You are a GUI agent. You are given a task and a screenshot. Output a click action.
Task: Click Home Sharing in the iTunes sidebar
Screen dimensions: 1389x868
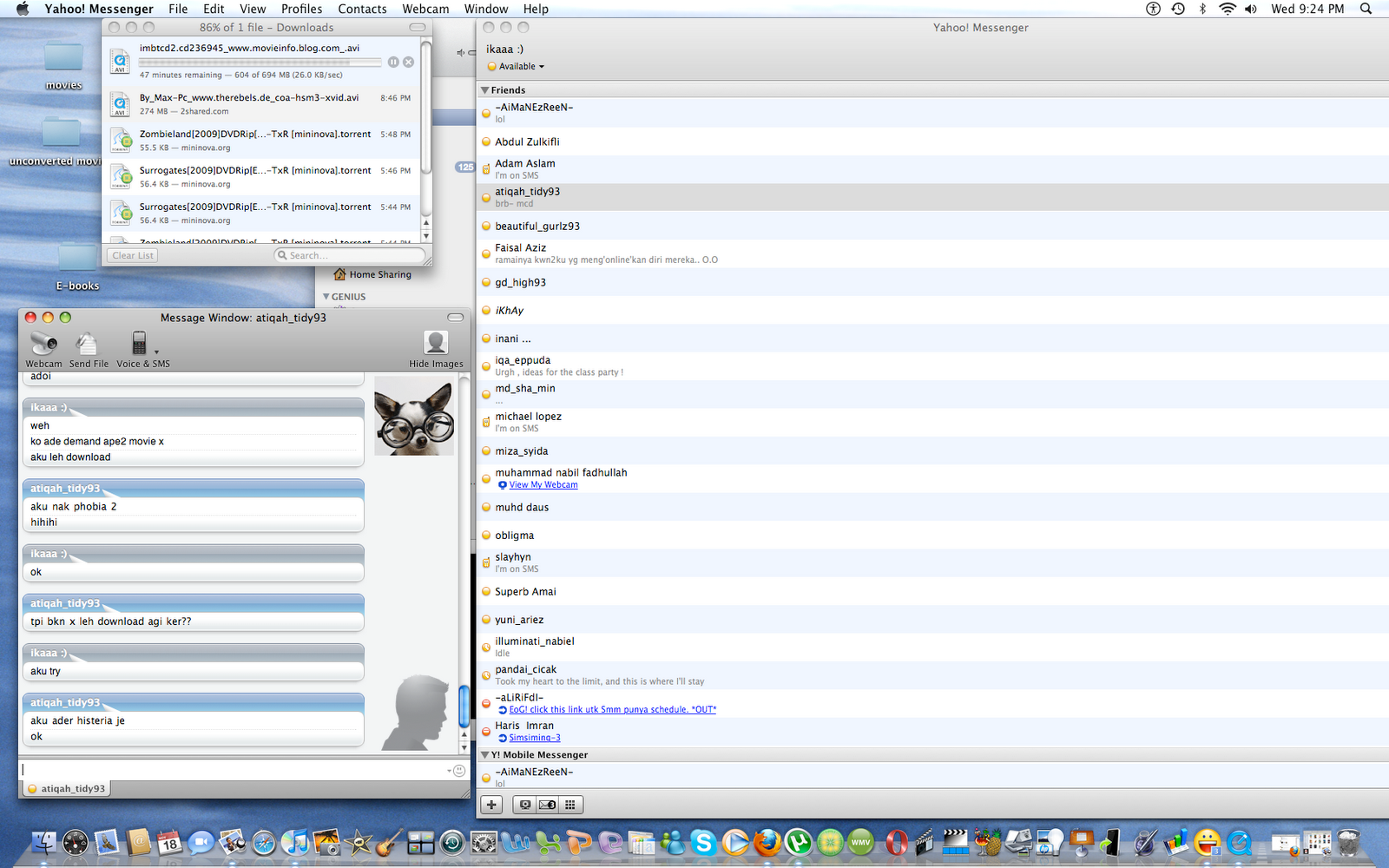380,274
